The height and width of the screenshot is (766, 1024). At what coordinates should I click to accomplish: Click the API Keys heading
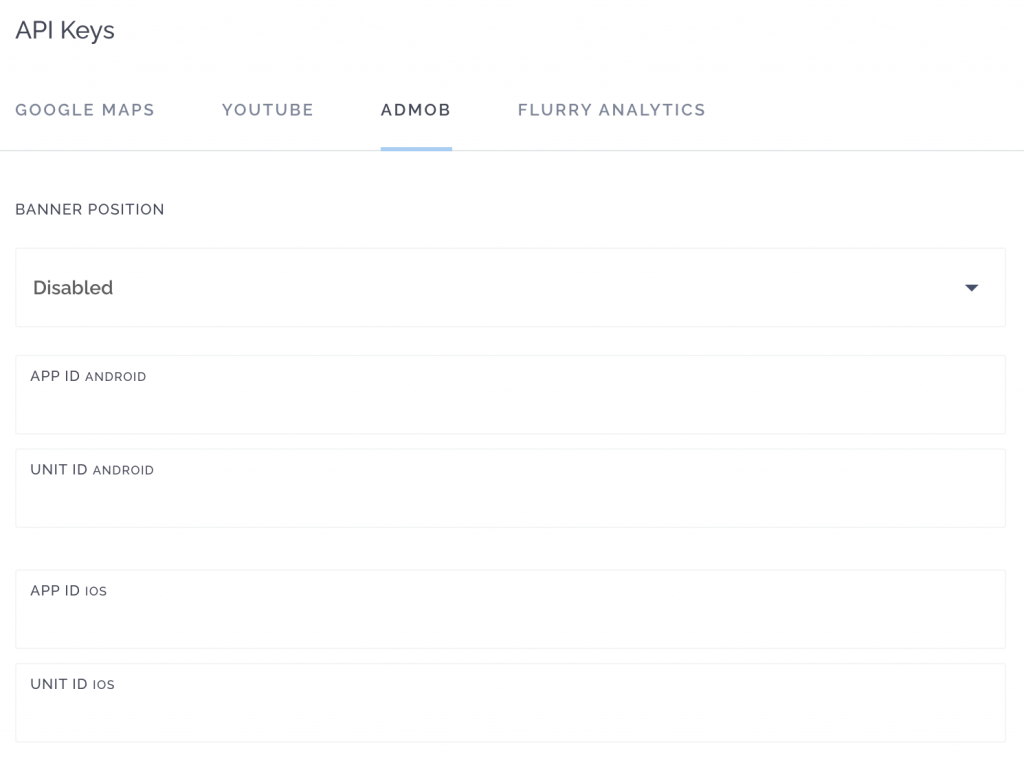65,31
